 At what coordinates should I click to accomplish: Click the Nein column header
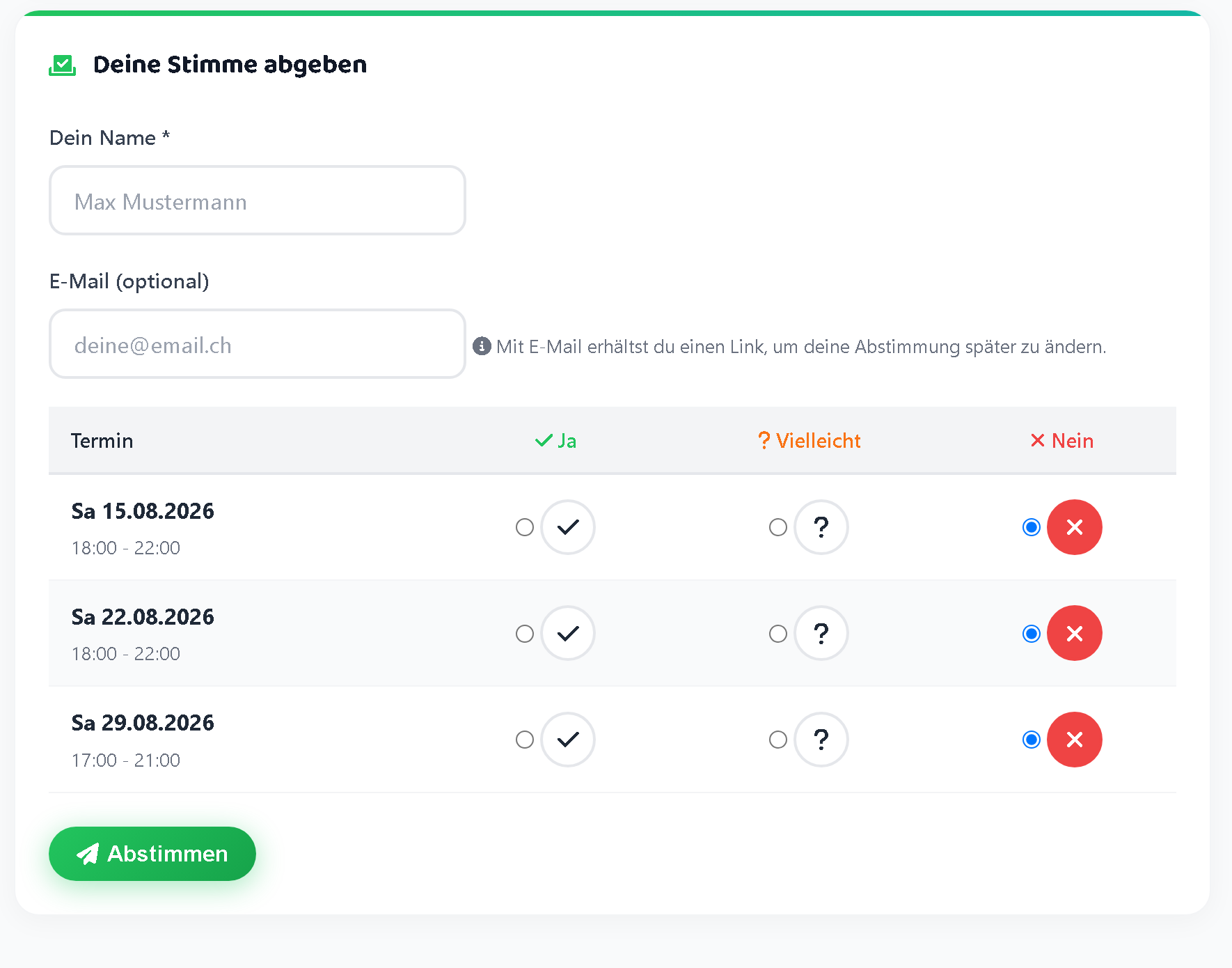point(1062,441)
